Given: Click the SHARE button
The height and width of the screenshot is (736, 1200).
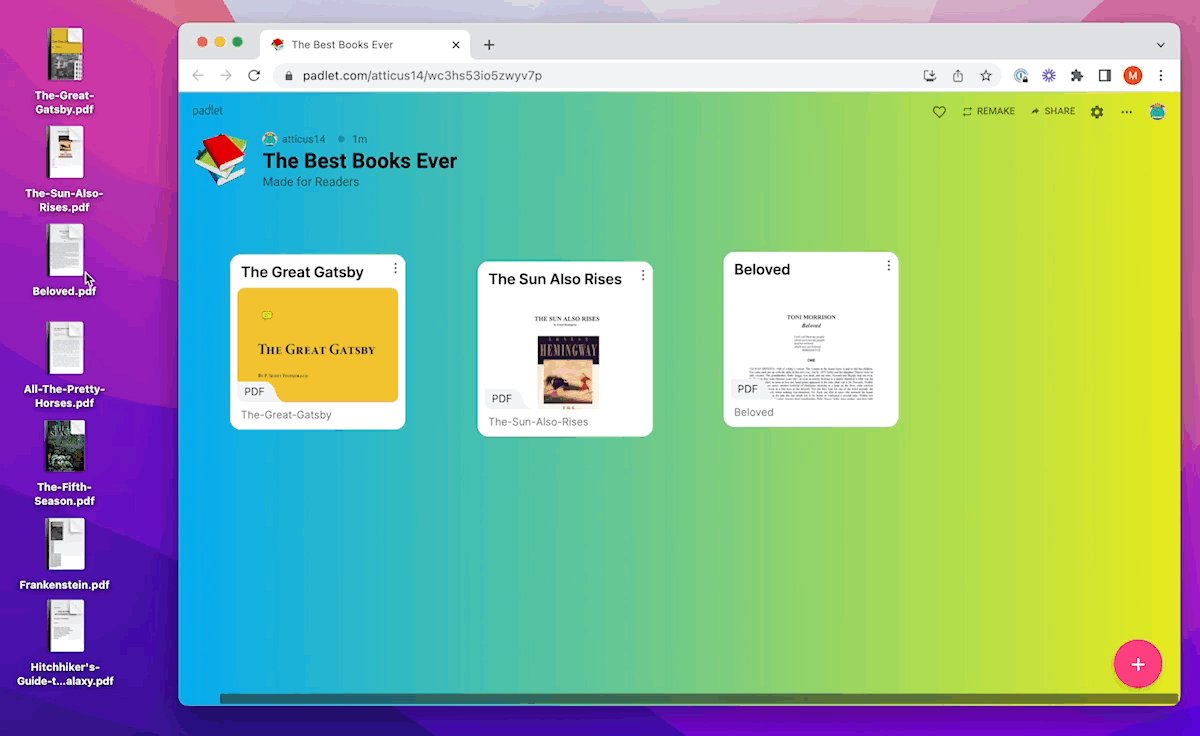Looking at the screenshot, I should coord(1052,111).
